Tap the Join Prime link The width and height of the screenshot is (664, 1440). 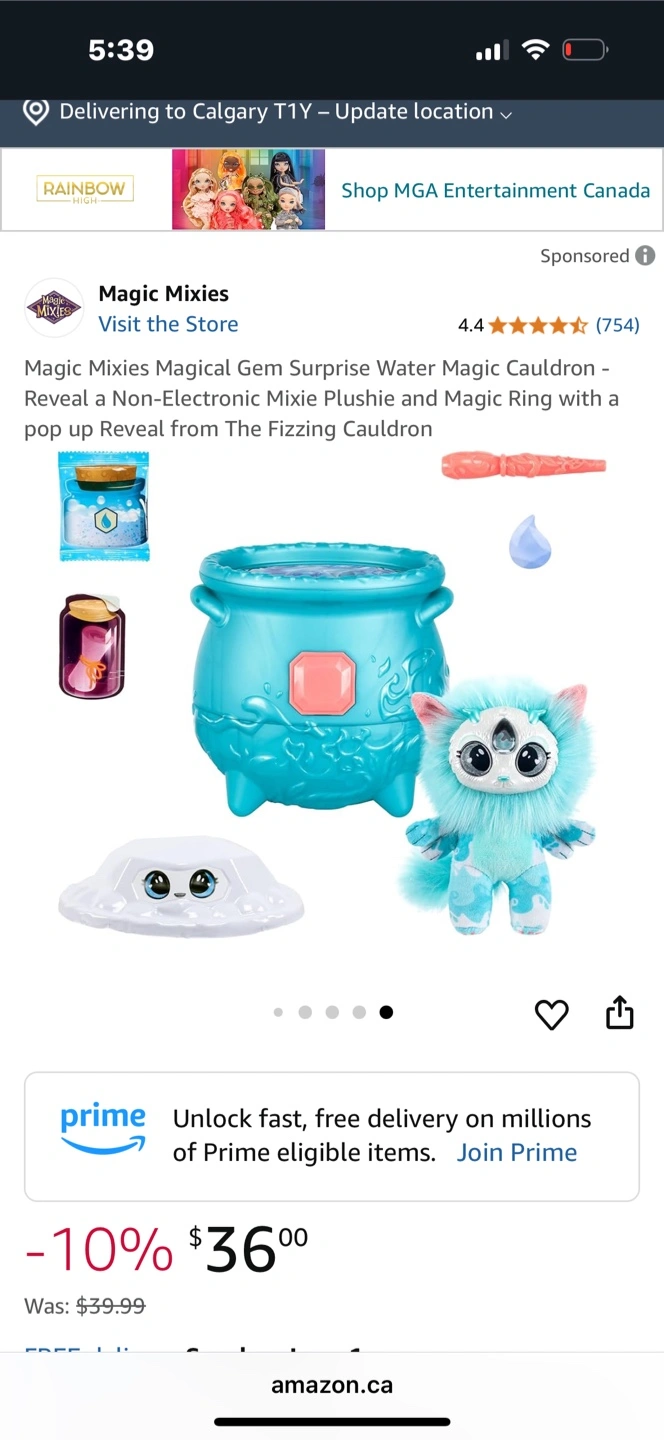pos(517,1152)
